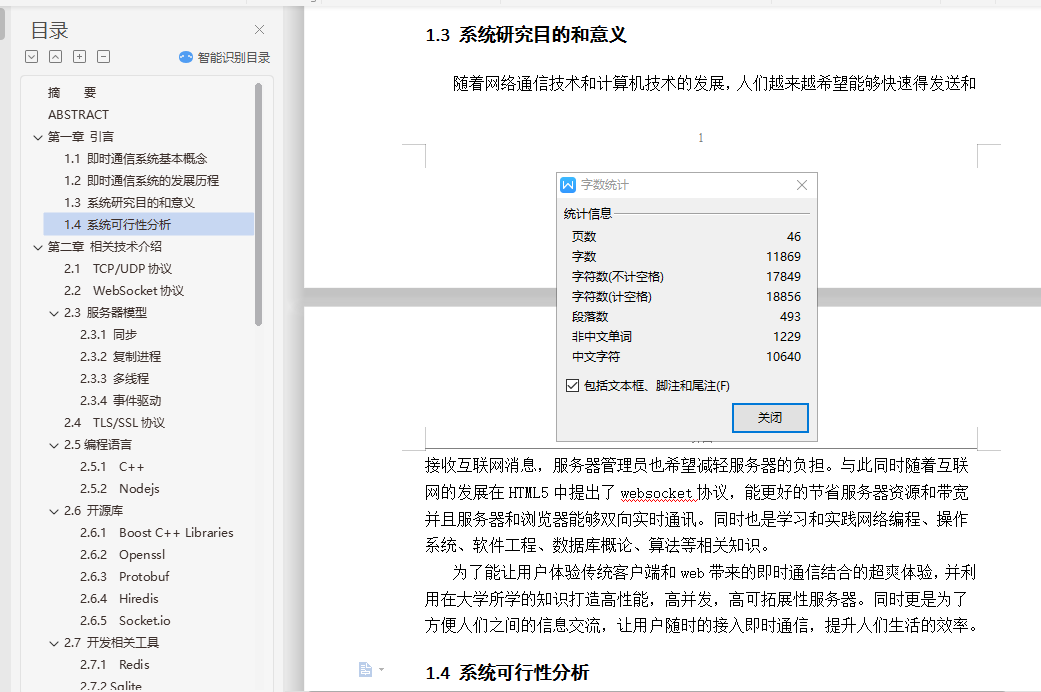
Task: Jump to ABSTRACT in outline
Action: tap(78, 114)
